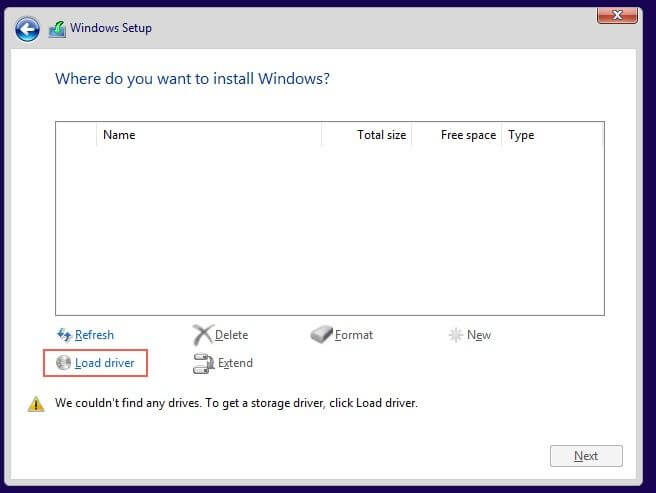
Task: Click the Delete X icon
Action: coord(202,335)
